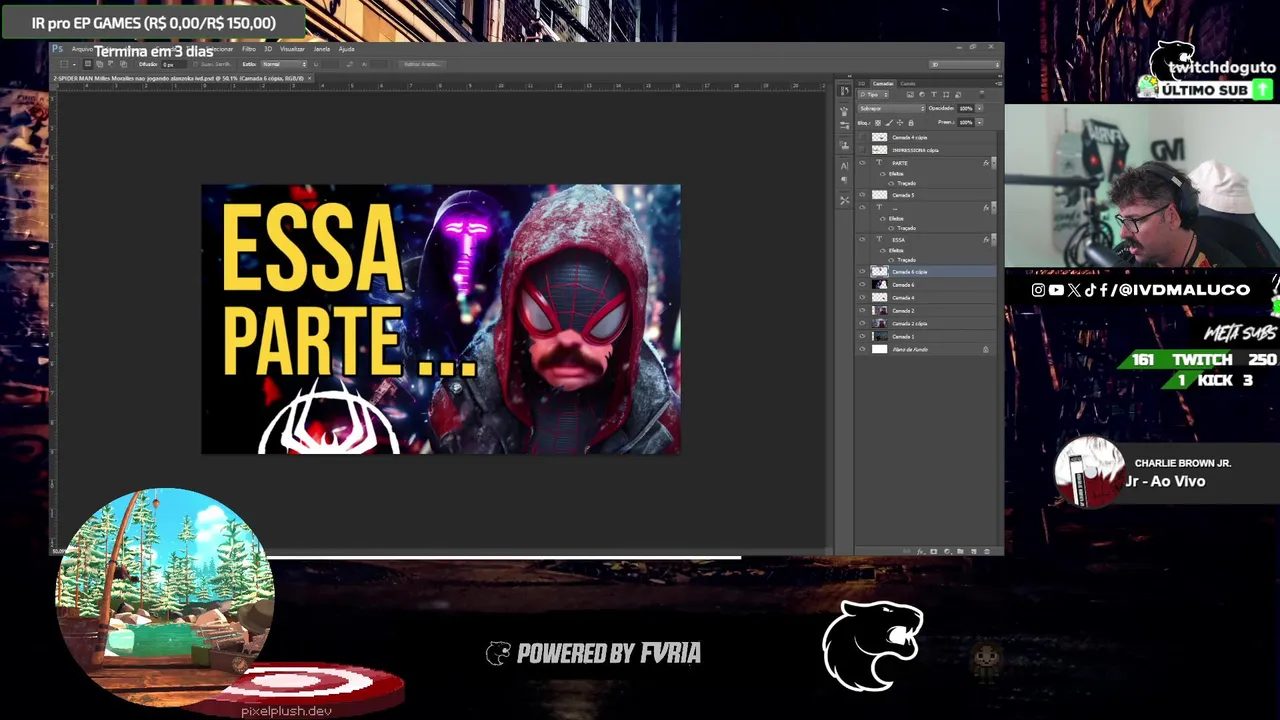Image resolution: width=1280 pixels, height=720 pixels.
Task: Open the Arquivo menu
Action: pyautogui.click(x=81, y=48)
